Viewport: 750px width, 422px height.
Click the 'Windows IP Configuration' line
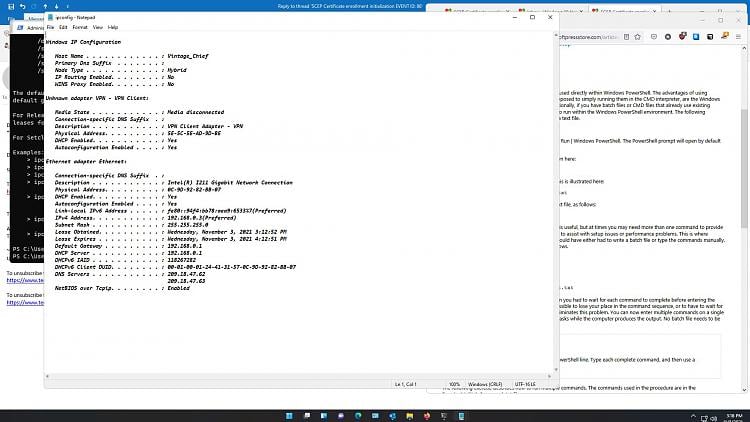[83, 42]
